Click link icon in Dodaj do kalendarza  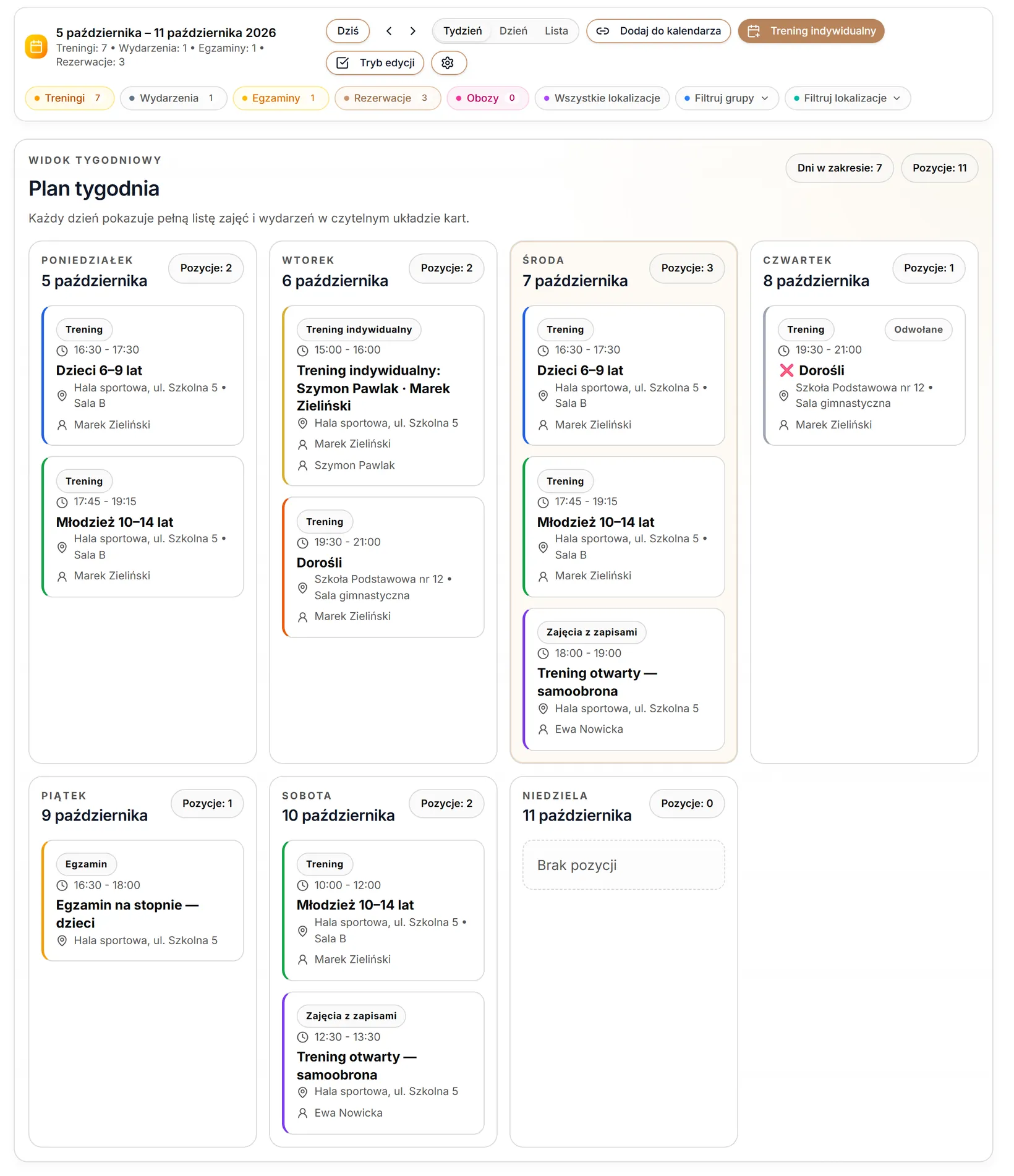pos(603,31)
